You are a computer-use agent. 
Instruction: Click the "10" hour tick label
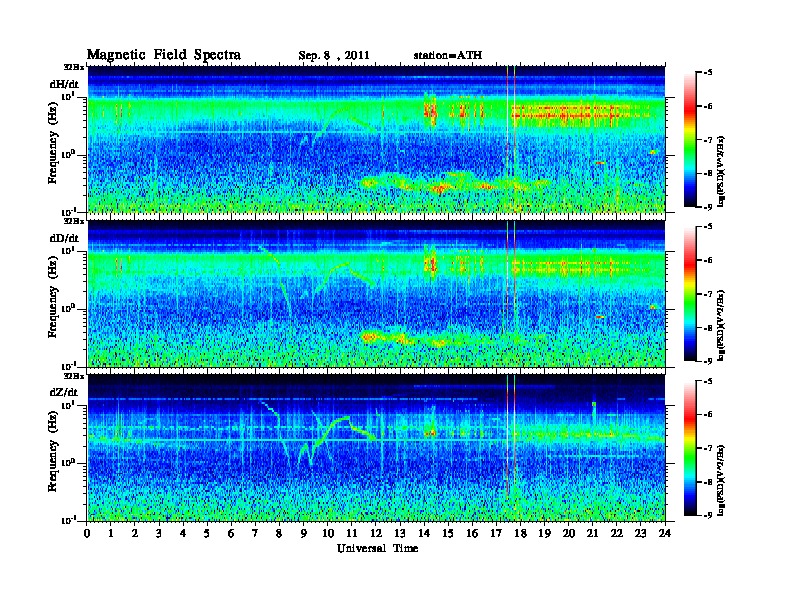[328, 534]
